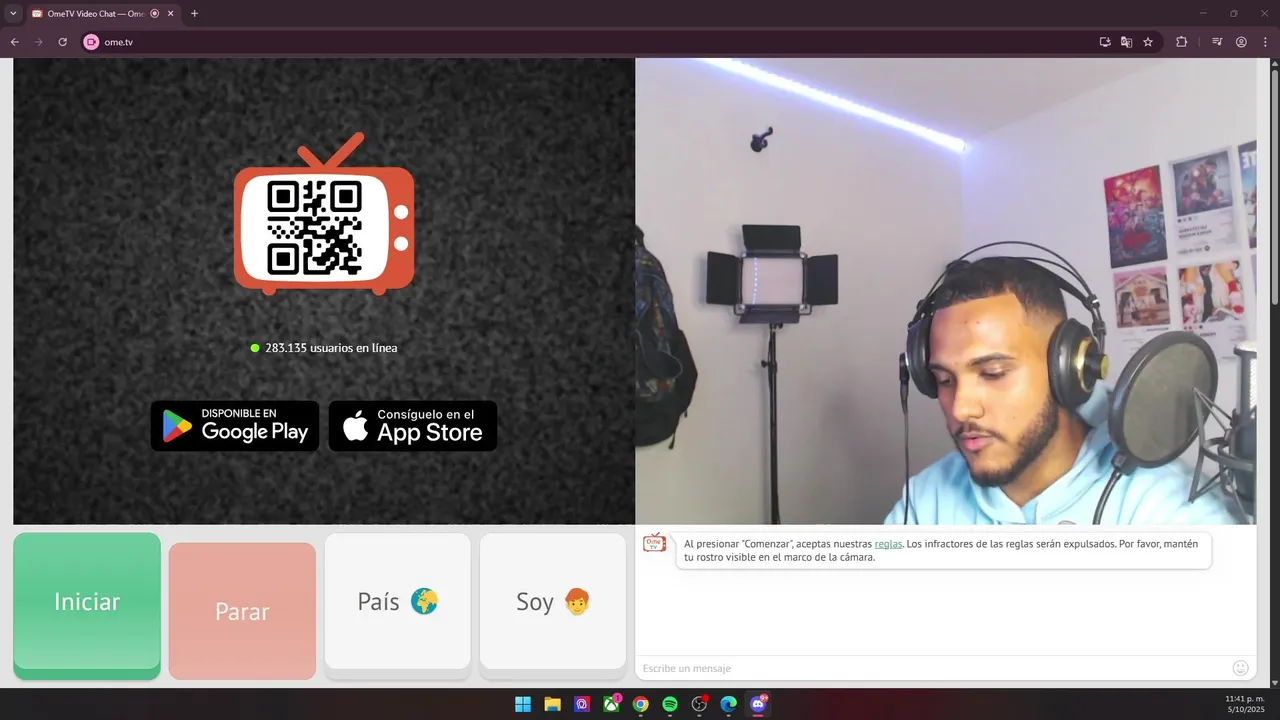1280x720 pixels.
Task: Click the Escribe un mensaje input field
Action: [x=935, y=668]
